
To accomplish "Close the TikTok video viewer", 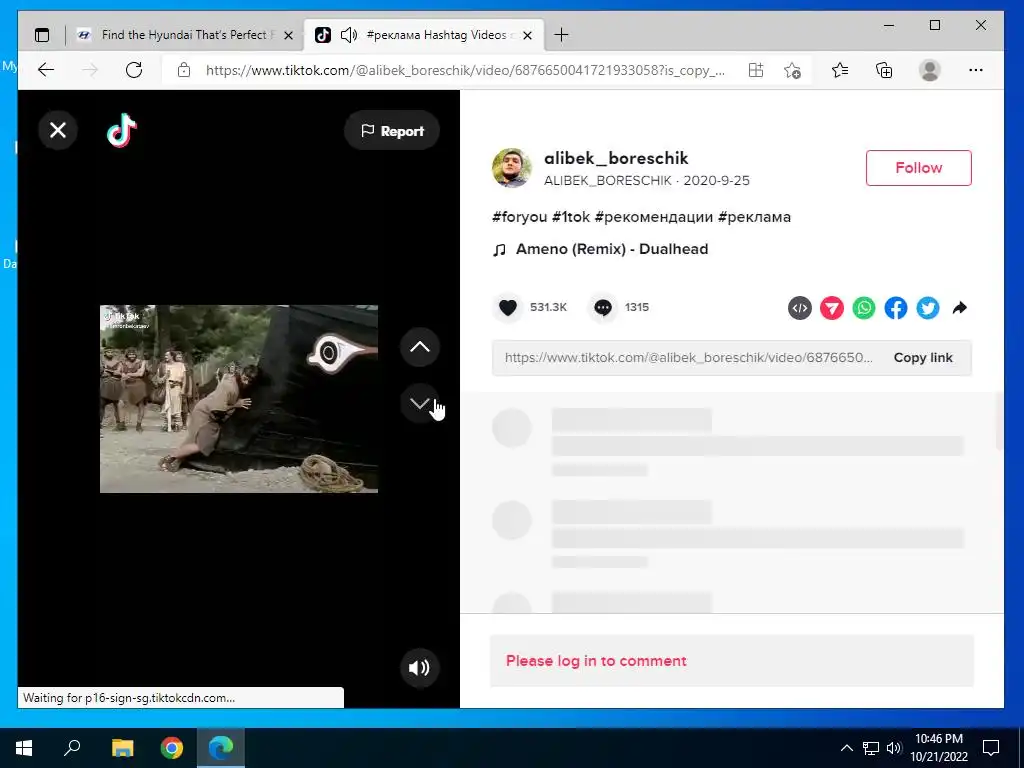I will click(x=58, y=131).
